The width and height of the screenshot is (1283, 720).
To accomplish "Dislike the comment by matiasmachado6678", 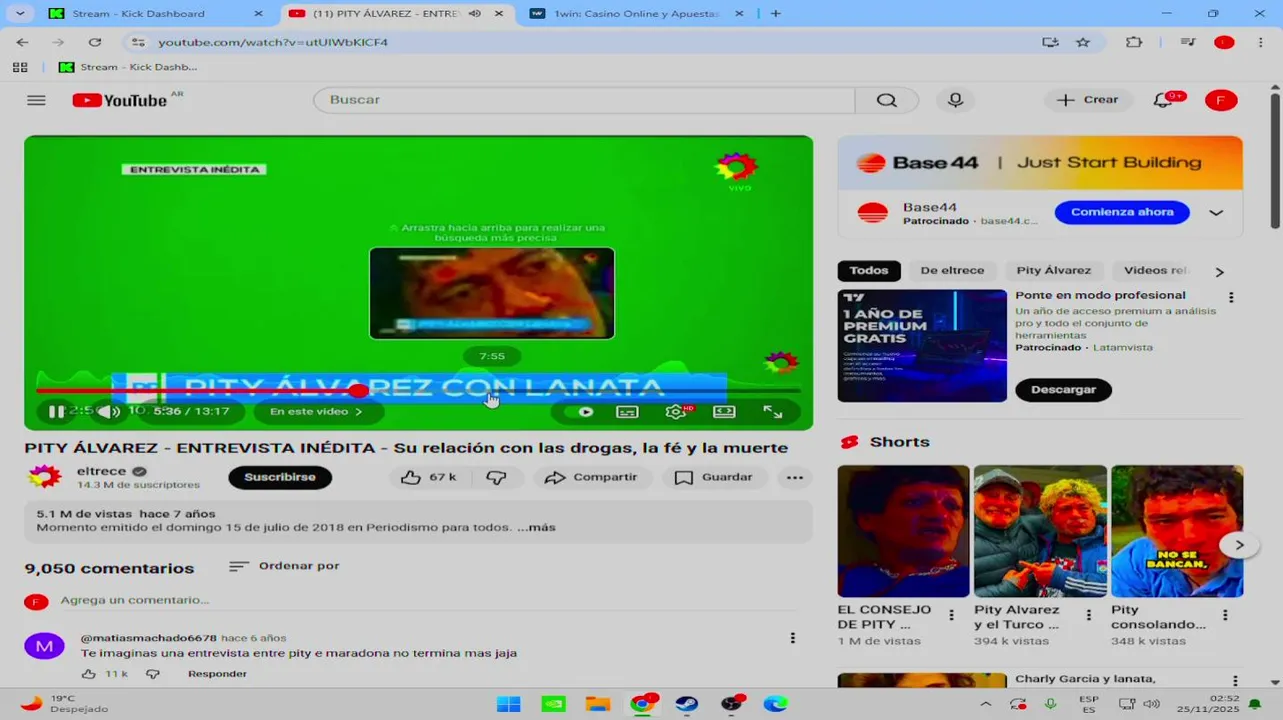I will click(152, 674).
